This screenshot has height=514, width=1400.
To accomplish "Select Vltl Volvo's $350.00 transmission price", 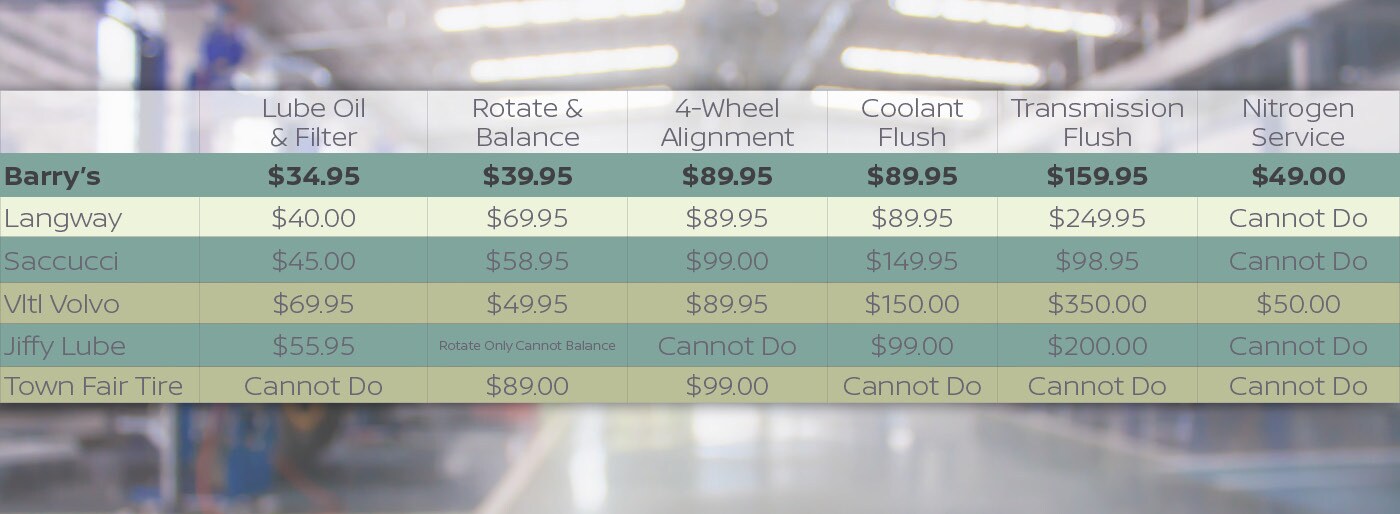I will pos(1097,304).
